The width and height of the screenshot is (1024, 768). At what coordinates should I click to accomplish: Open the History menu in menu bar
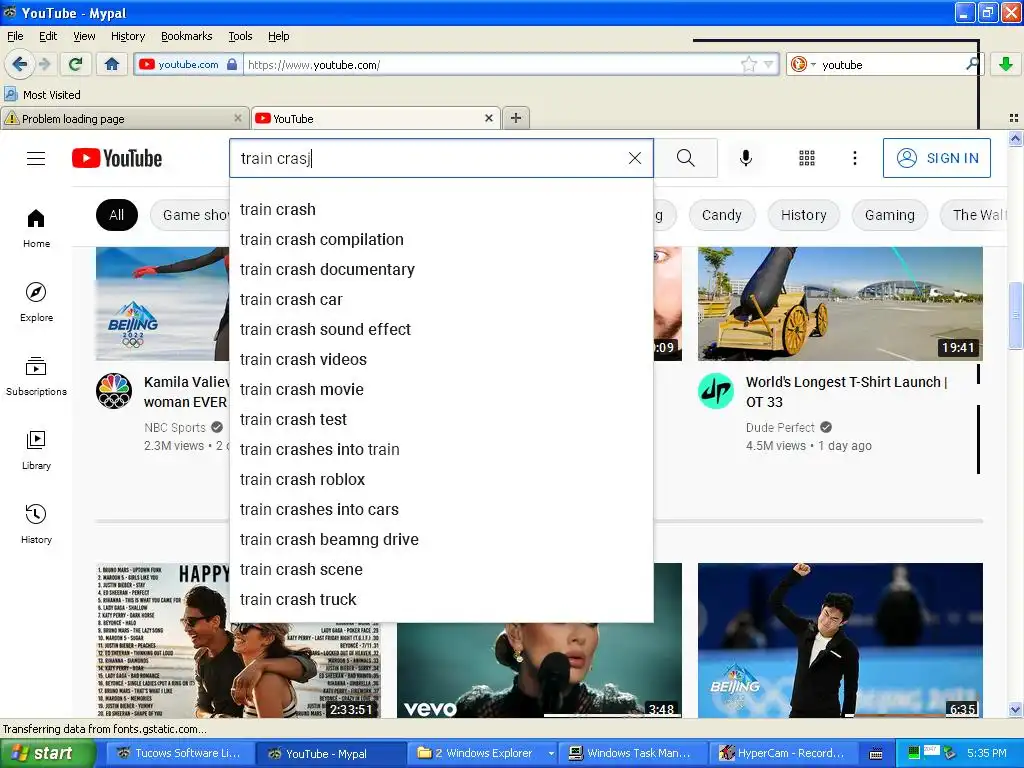tap(128, 36)
